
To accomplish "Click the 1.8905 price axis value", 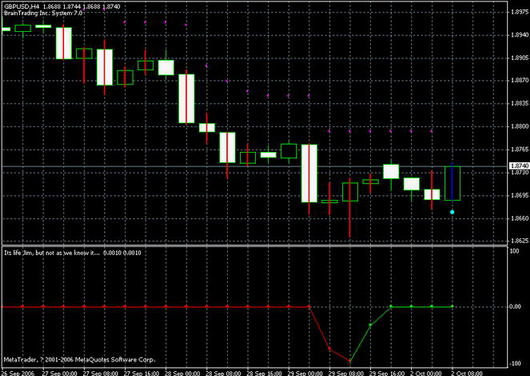I will pyautogui.click(x=520, y=58).
